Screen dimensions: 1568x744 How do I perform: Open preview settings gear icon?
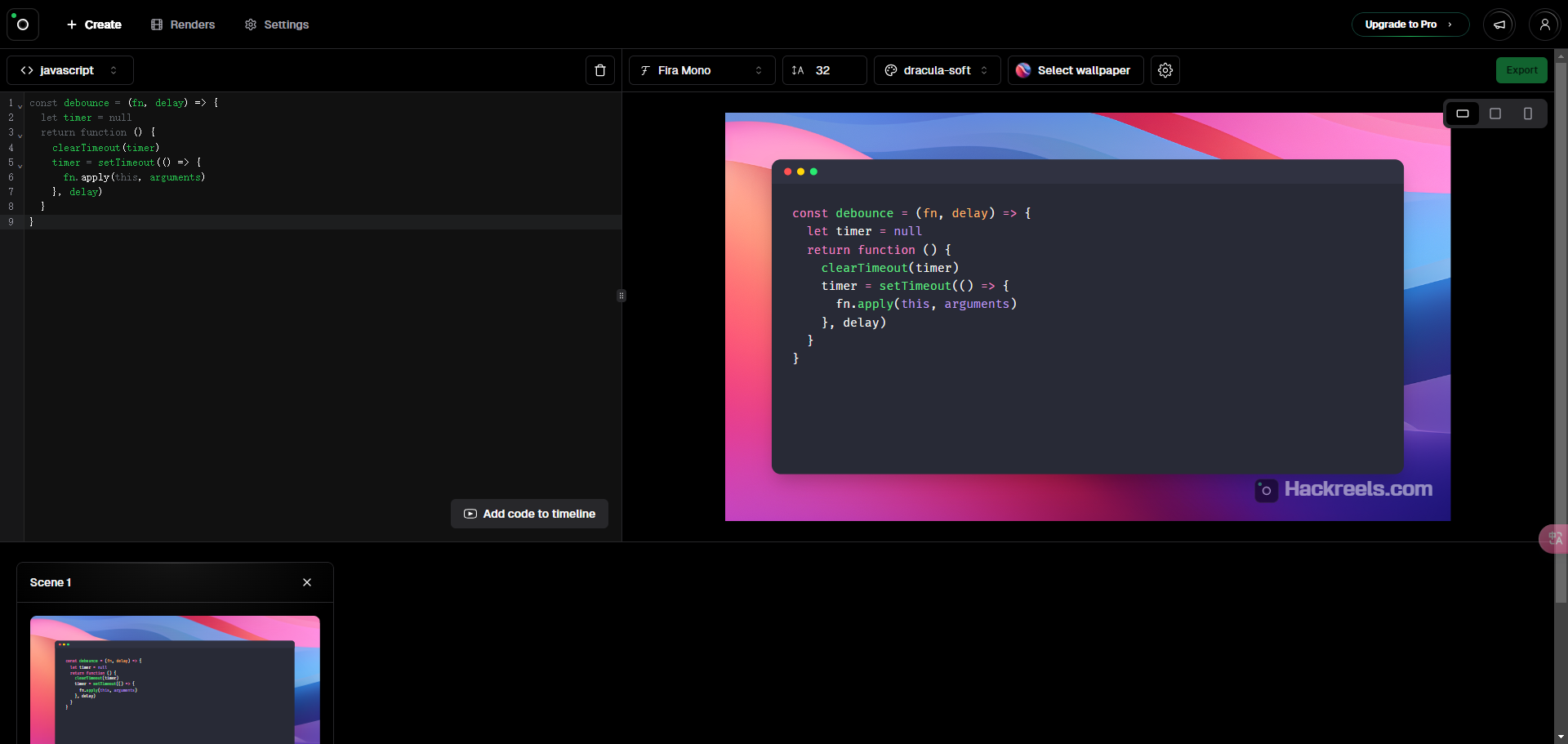[1165, 70]
